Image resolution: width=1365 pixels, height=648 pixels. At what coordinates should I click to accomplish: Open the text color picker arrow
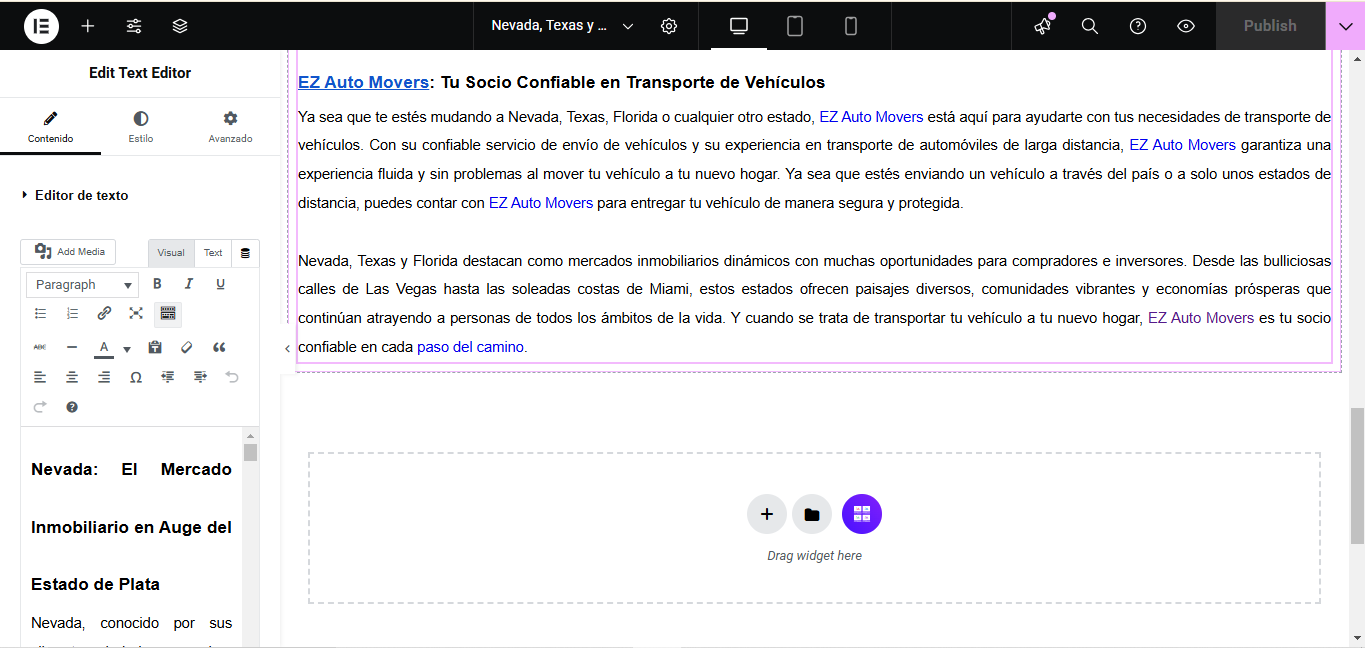pyautogui.click(x=127, y=349)
